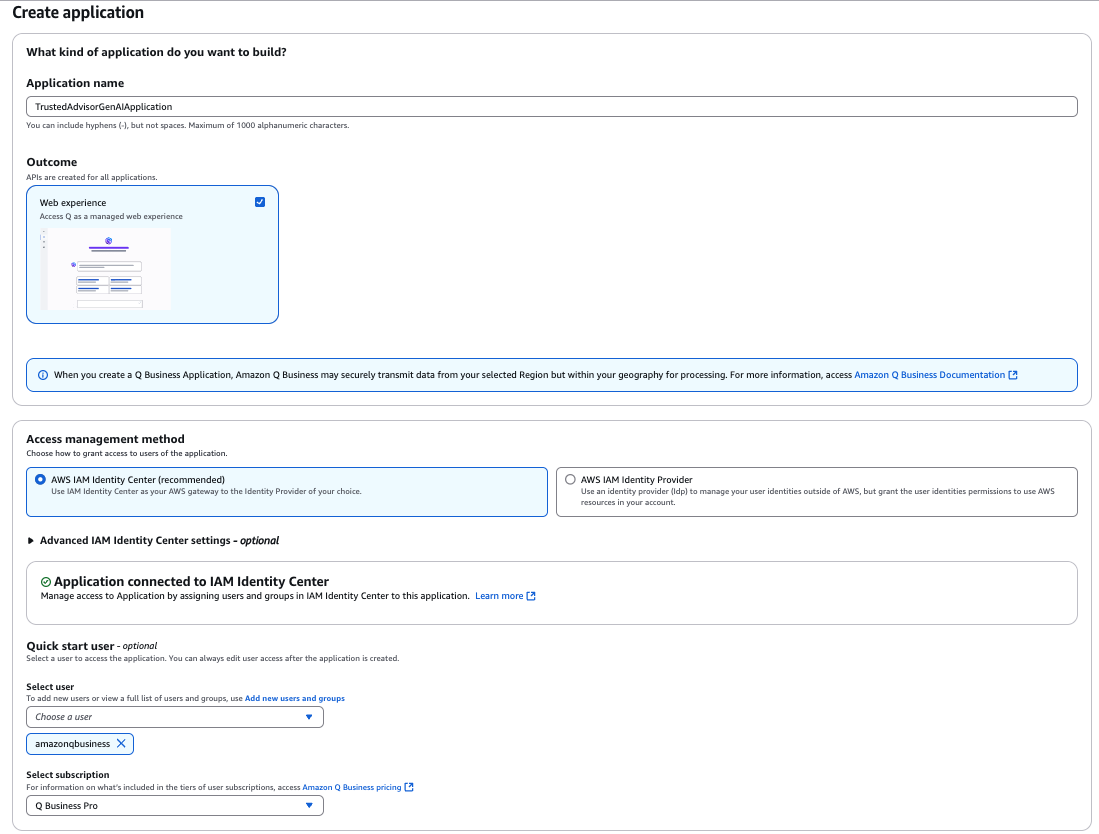Click the info icon in the notice banner
Screen dimensions: 1099x834
pyautogui.click(x=43, y=375)
